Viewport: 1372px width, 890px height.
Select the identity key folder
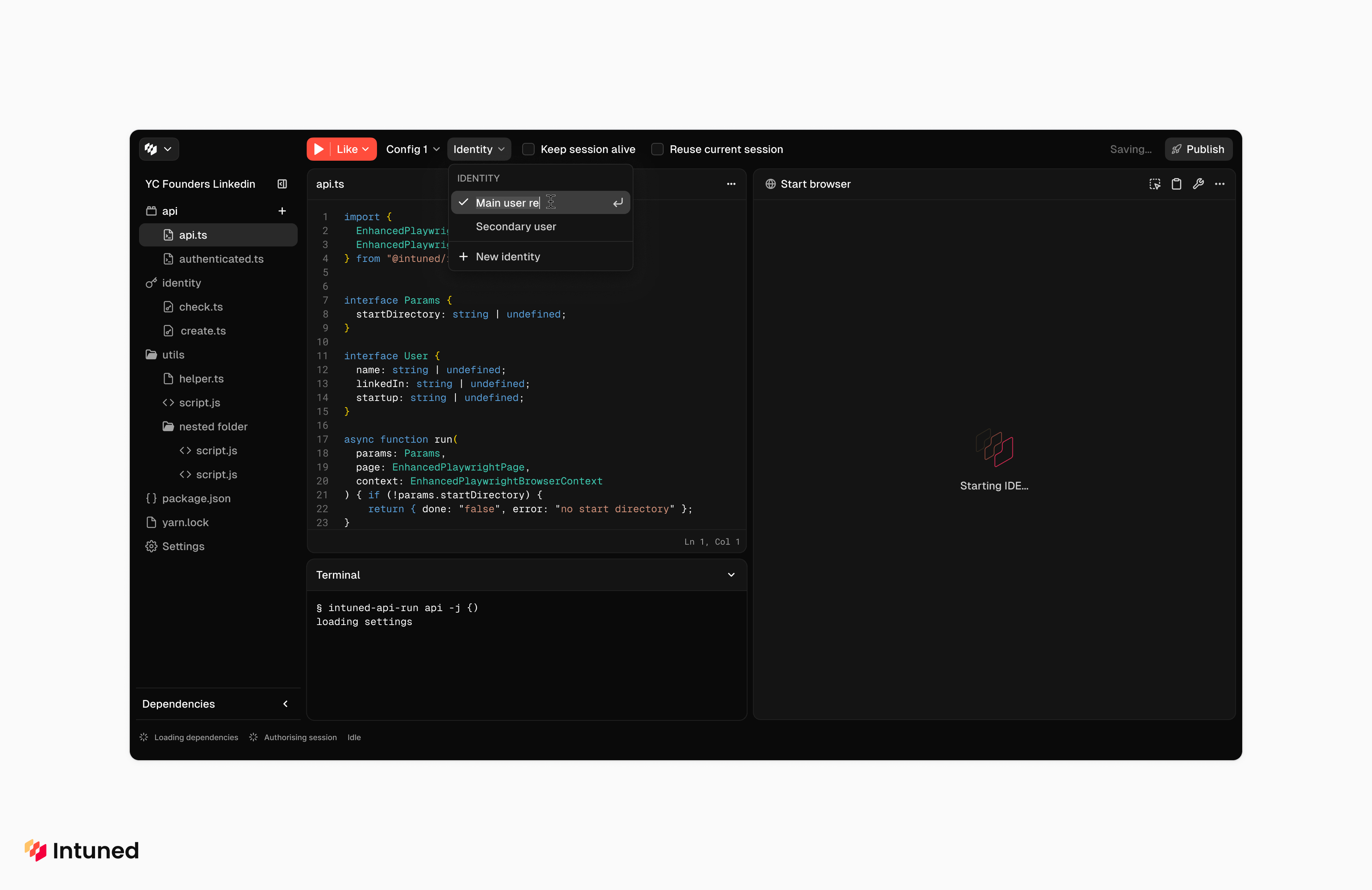218,283
